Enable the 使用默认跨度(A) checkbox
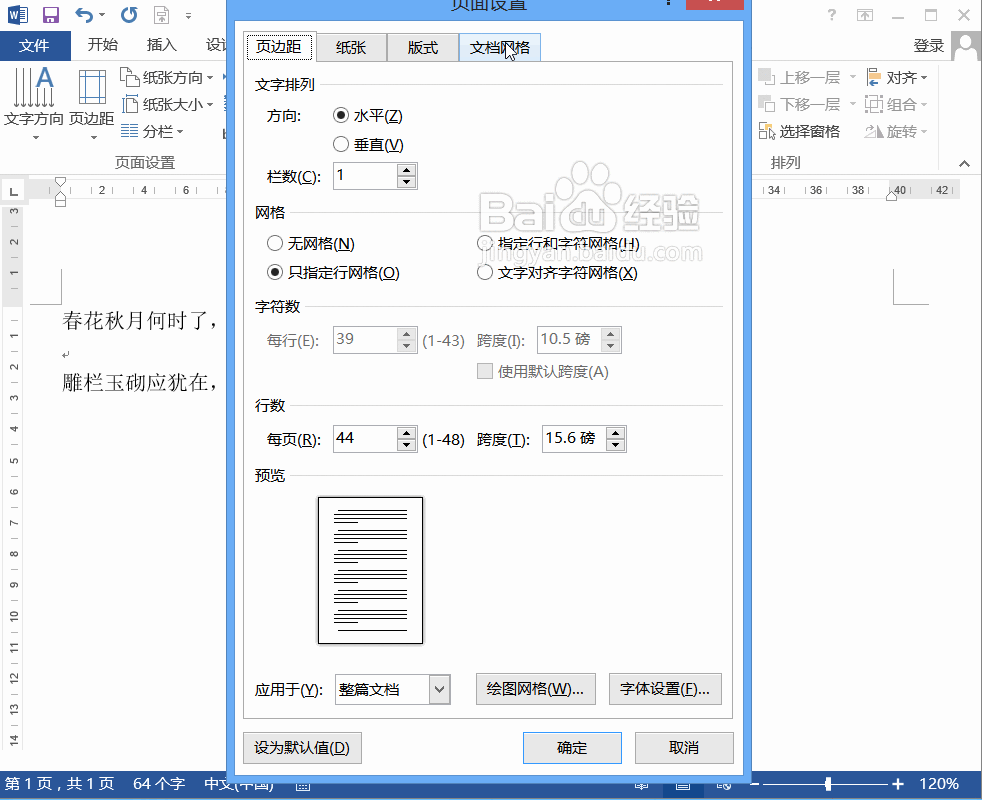This screenshot has height=800, width=982. (x=484, y=371)
